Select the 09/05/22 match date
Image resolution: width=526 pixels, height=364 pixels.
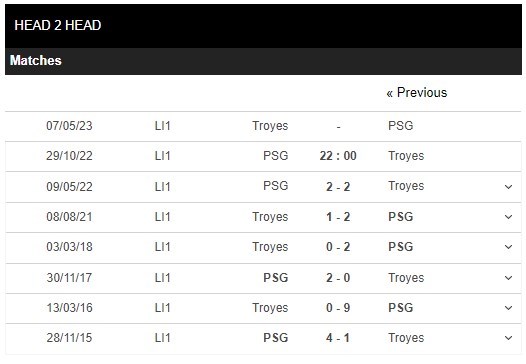tap(69, 187)
